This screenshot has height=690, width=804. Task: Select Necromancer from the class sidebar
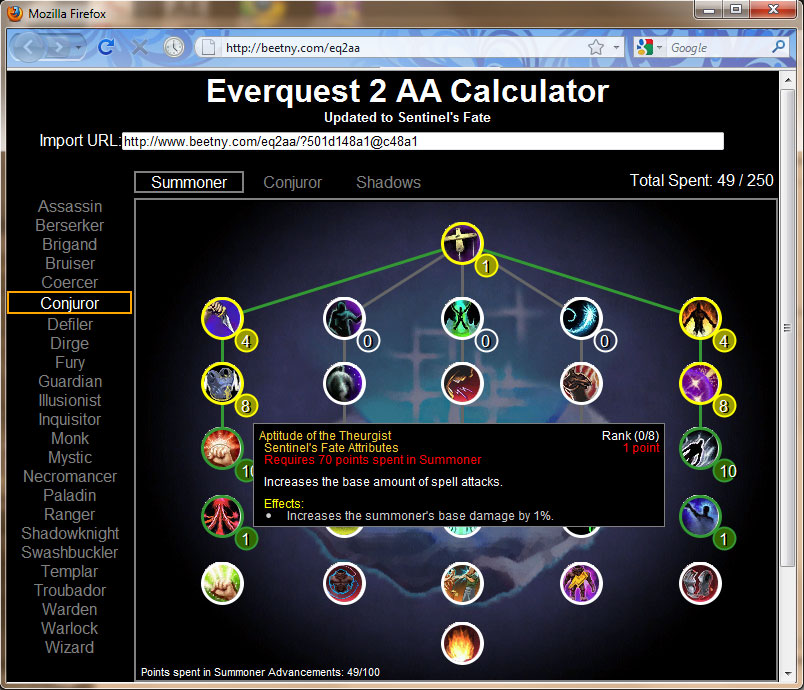(x=69, y=476)
